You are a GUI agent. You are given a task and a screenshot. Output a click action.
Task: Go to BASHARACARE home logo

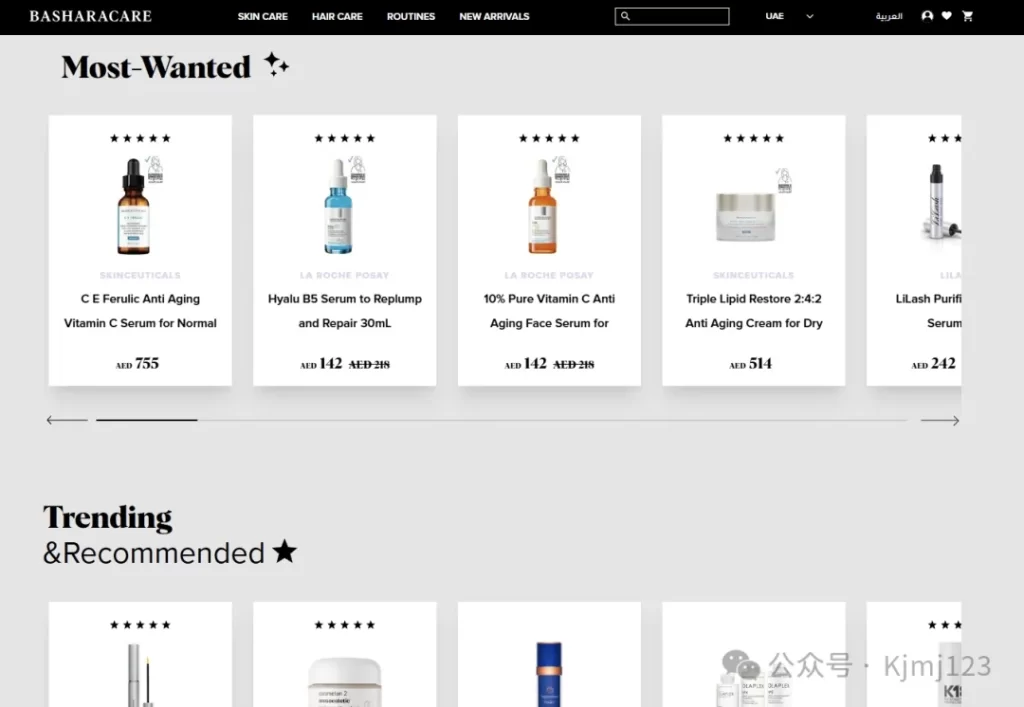(x=90, y=16)
